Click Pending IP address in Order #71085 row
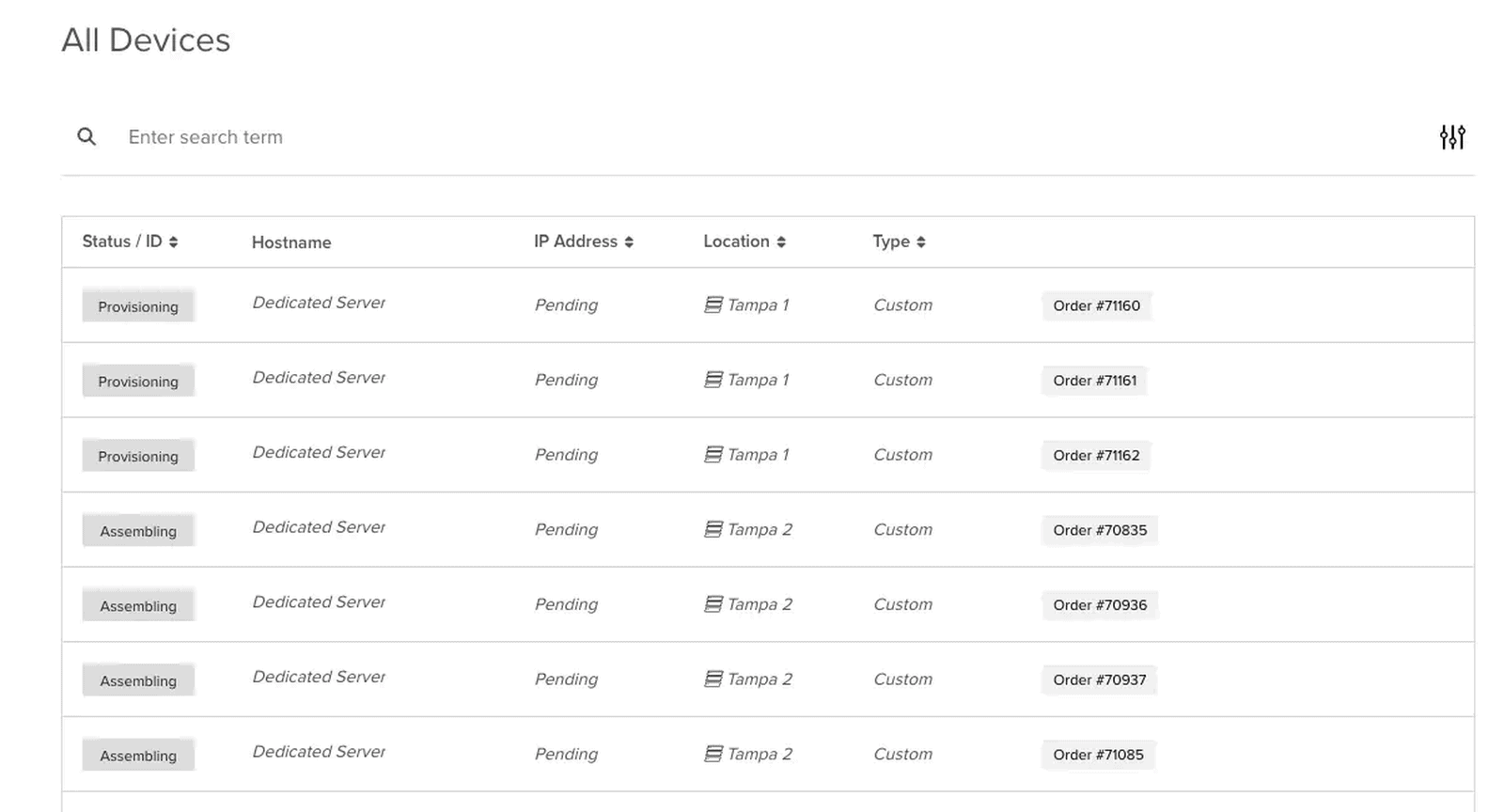 pos(566,755)
